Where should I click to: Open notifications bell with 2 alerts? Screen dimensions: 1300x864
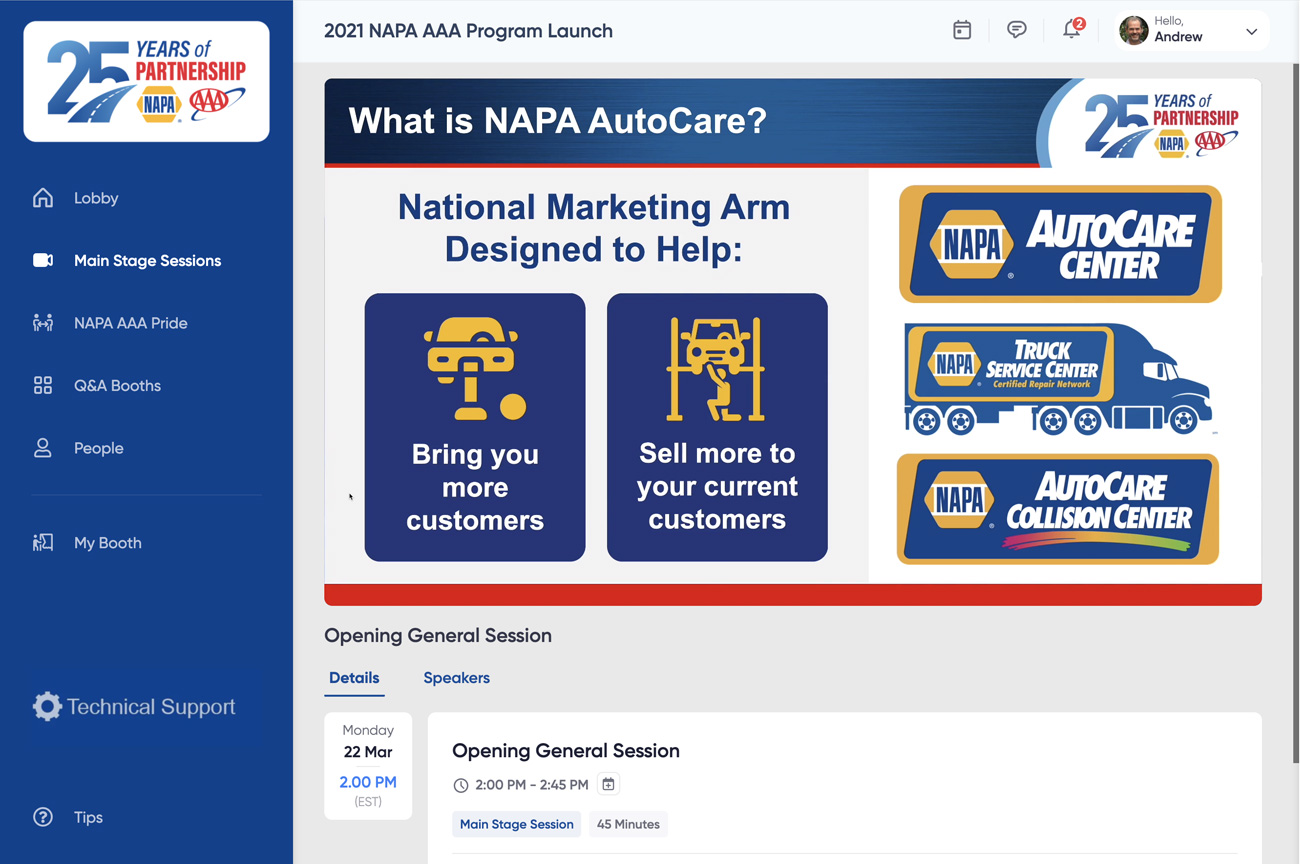[1071, 30]
